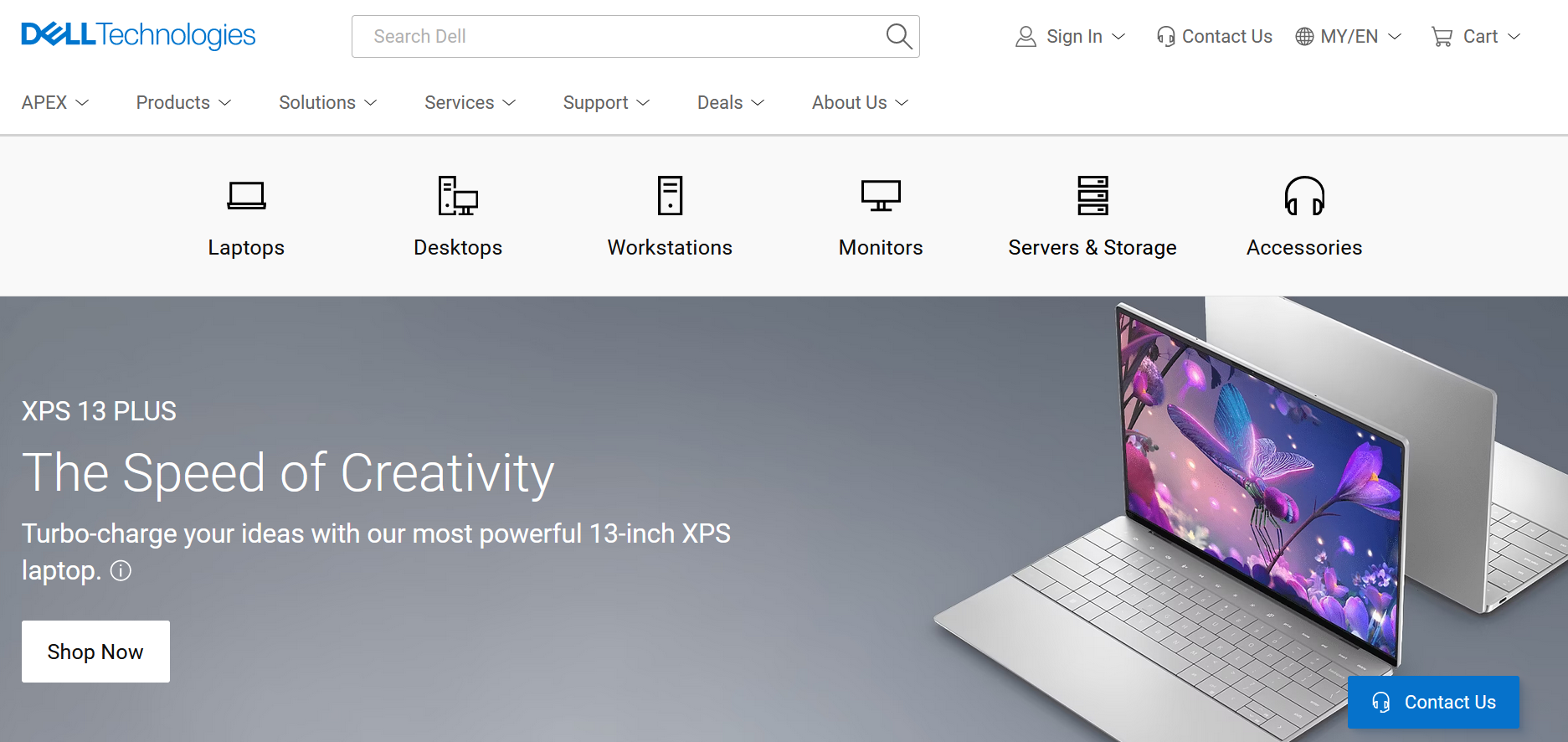Expand the Sign In dropdown
This screenshot has width=1568, height=742.
click(x=1071, y=37)
